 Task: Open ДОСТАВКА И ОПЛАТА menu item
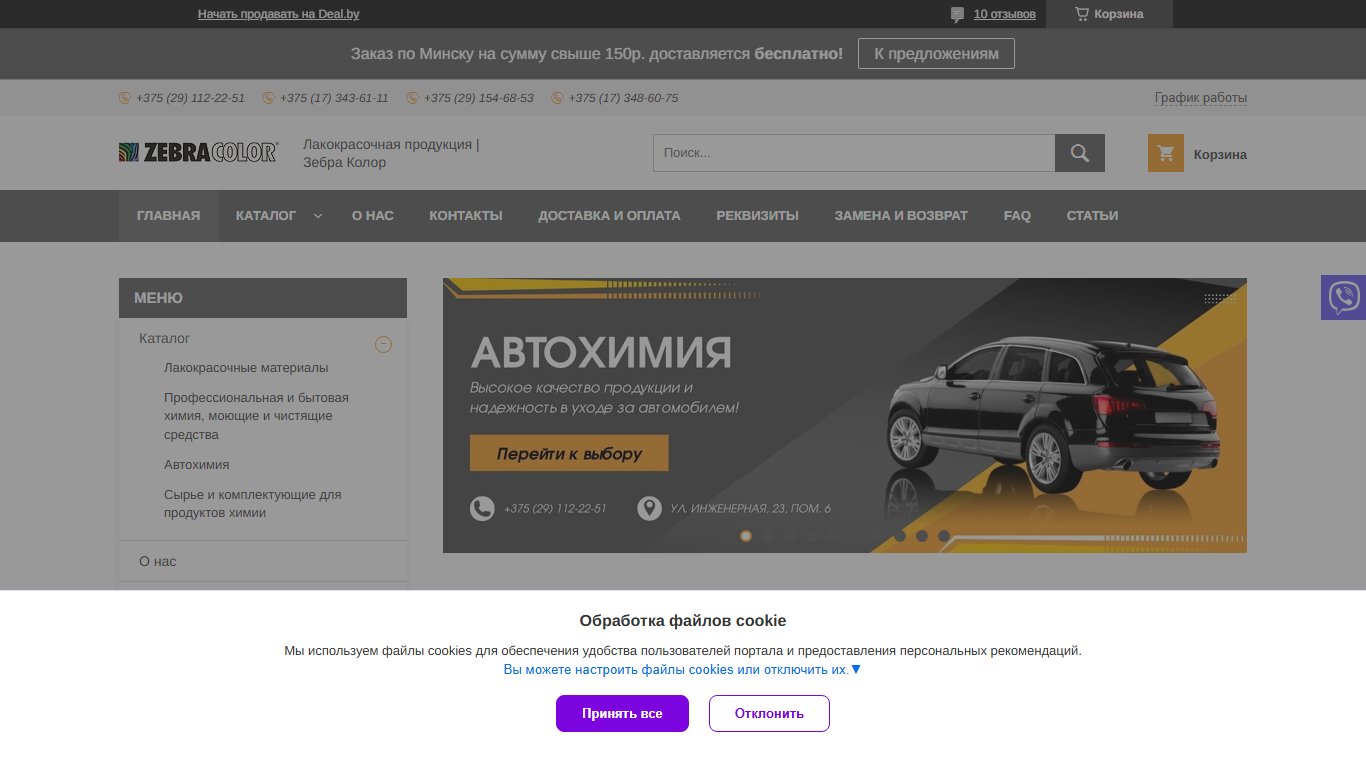[609, 216]
